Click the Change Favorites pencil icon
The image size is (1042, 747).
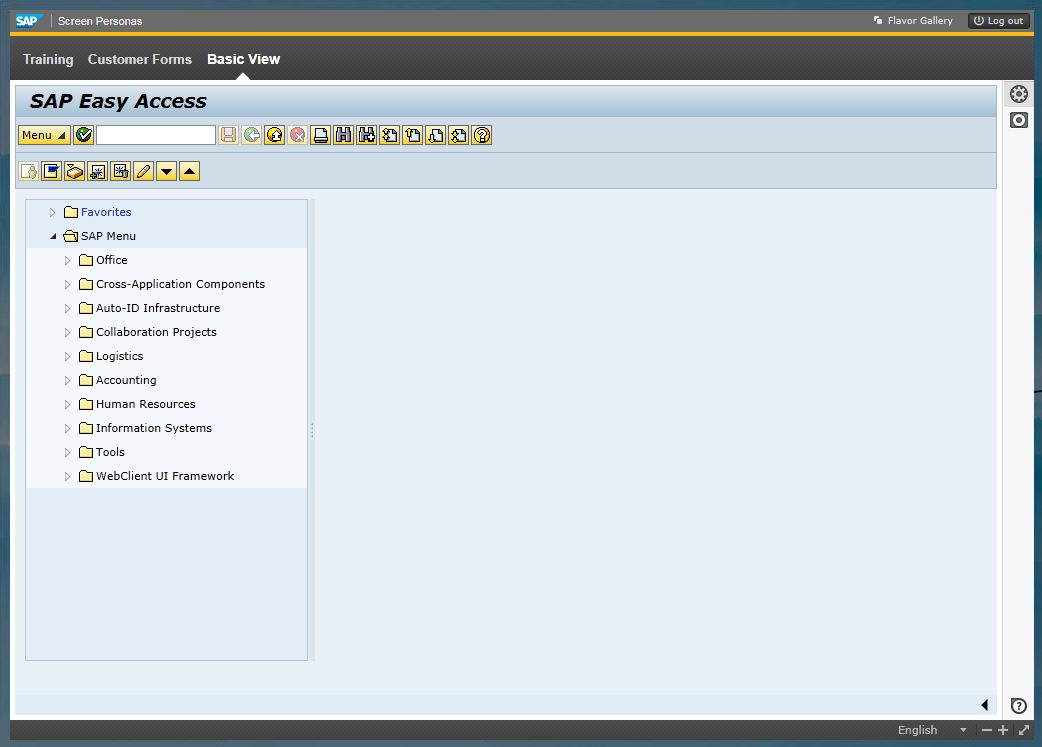tap(144, 171)
